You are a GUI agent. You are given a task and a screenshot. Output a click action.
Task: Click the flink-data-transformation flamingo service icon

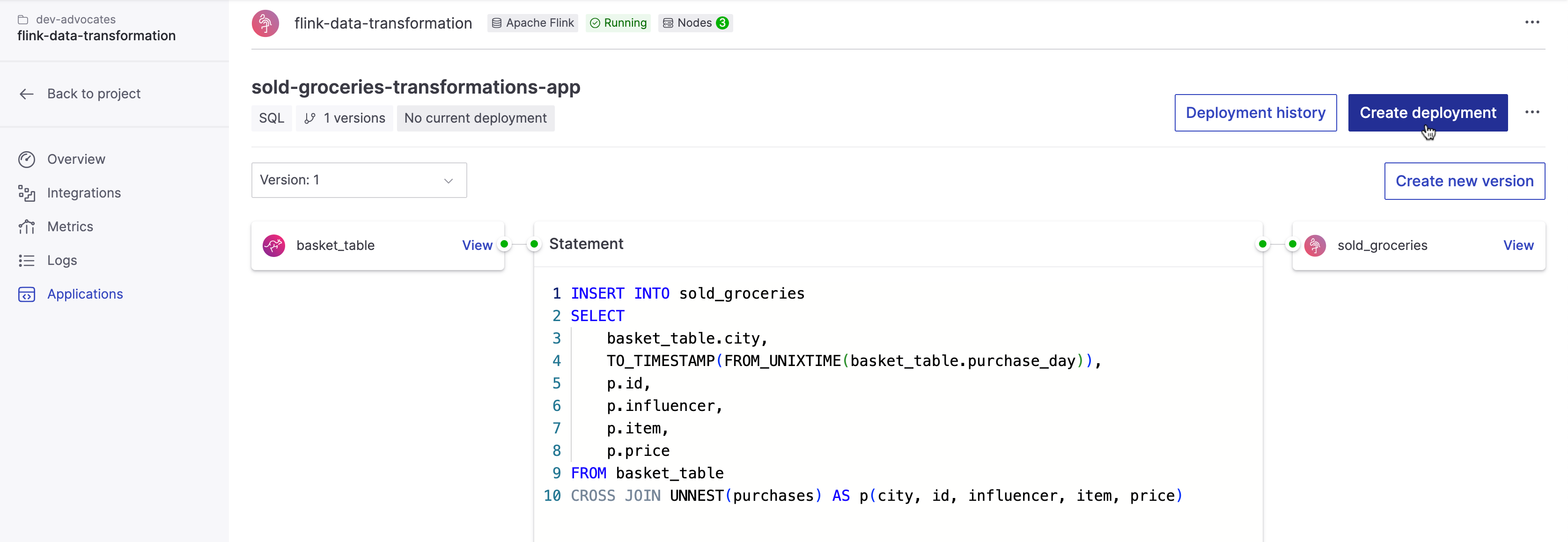tap(265, 23)
